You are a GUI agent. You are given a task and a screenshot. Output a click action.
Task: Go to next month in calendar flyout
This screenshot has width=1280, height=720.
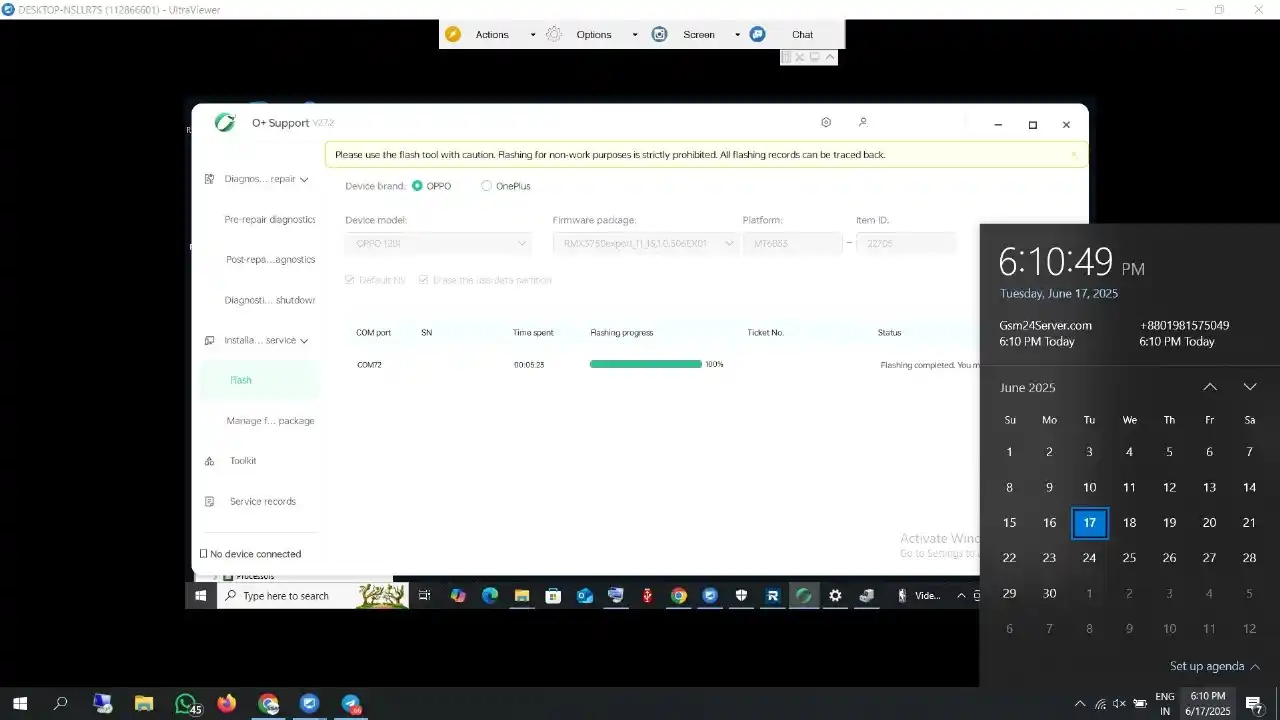point(1250,387)
